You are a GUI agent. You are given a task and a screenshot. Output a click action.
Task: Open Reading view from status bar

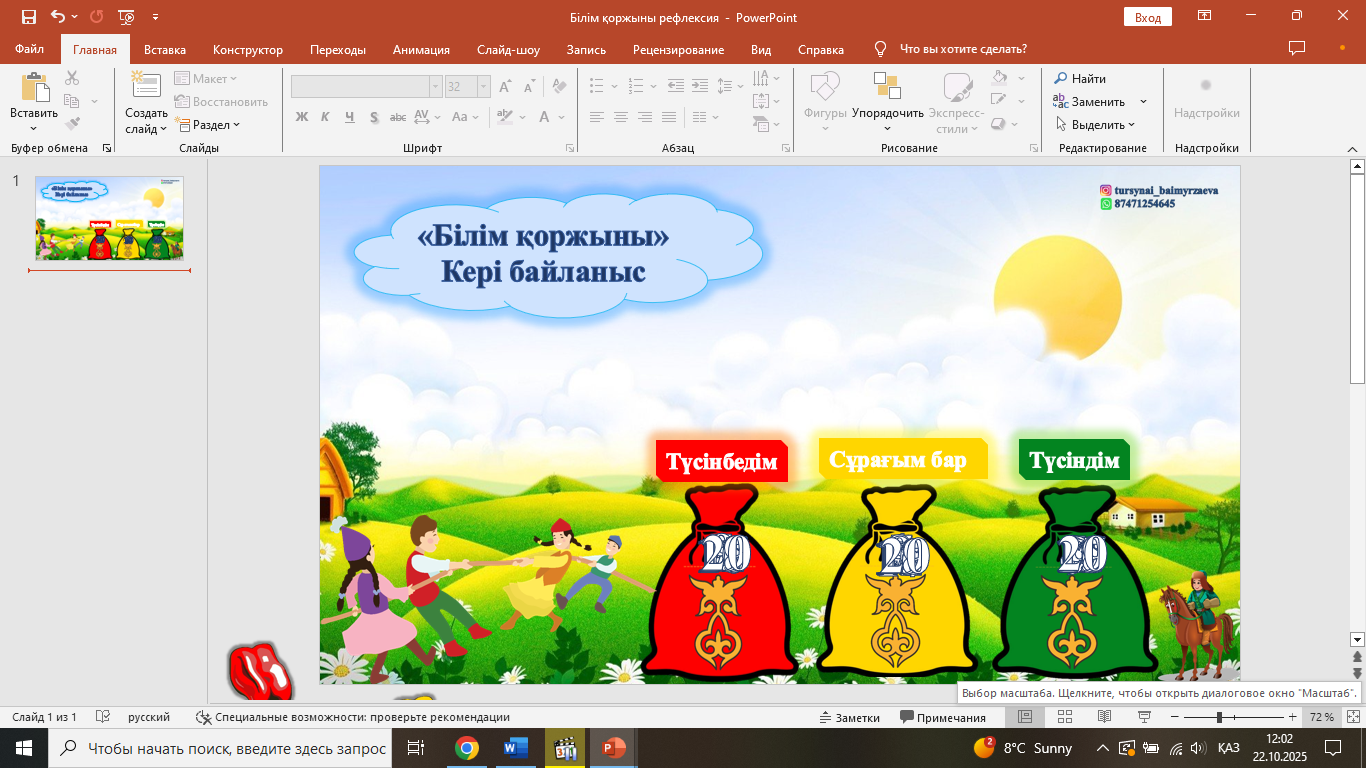tap(1104, 717)
